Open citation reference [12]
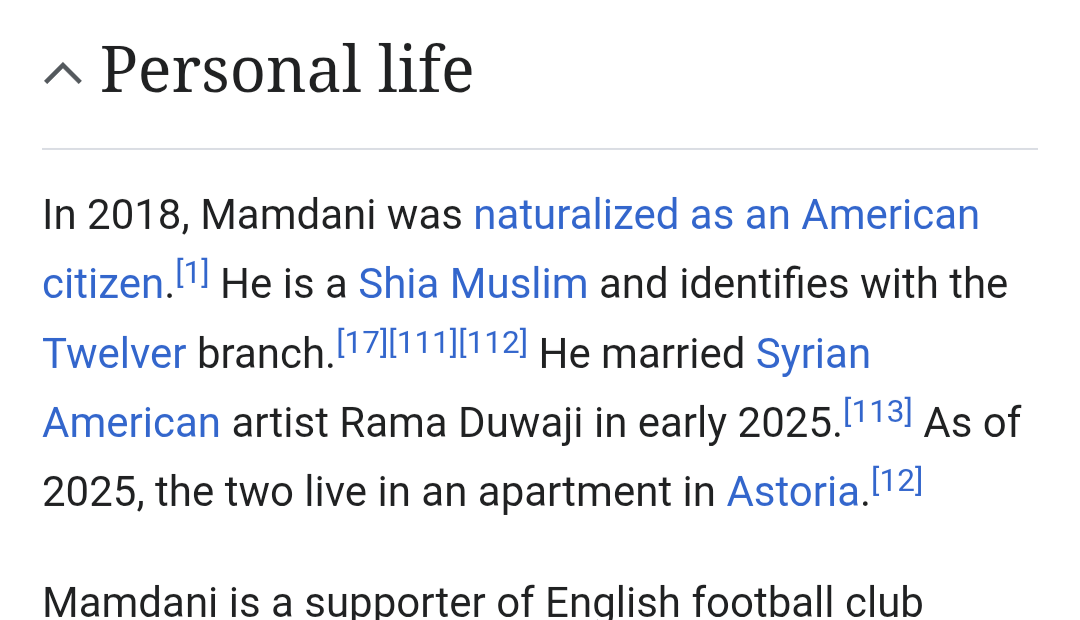The width and height of the screenshot is (1080, 620). pyautogui.click(x=897, y=481)
